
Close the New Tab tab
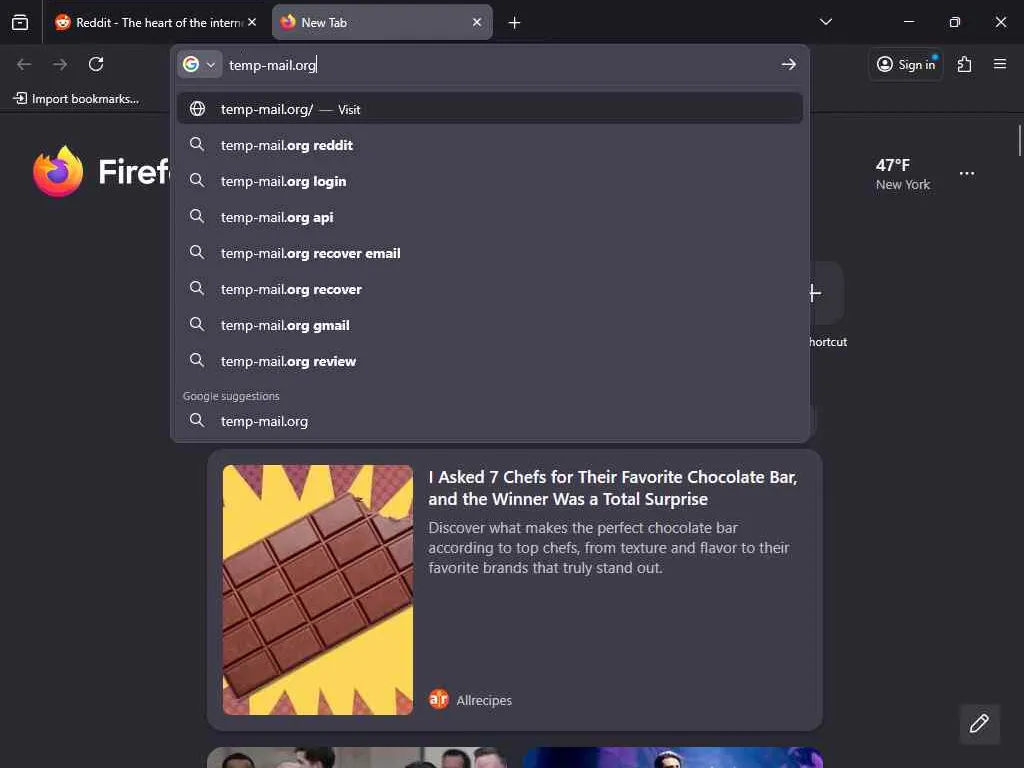pyautogui.click(x=477, y=22)
